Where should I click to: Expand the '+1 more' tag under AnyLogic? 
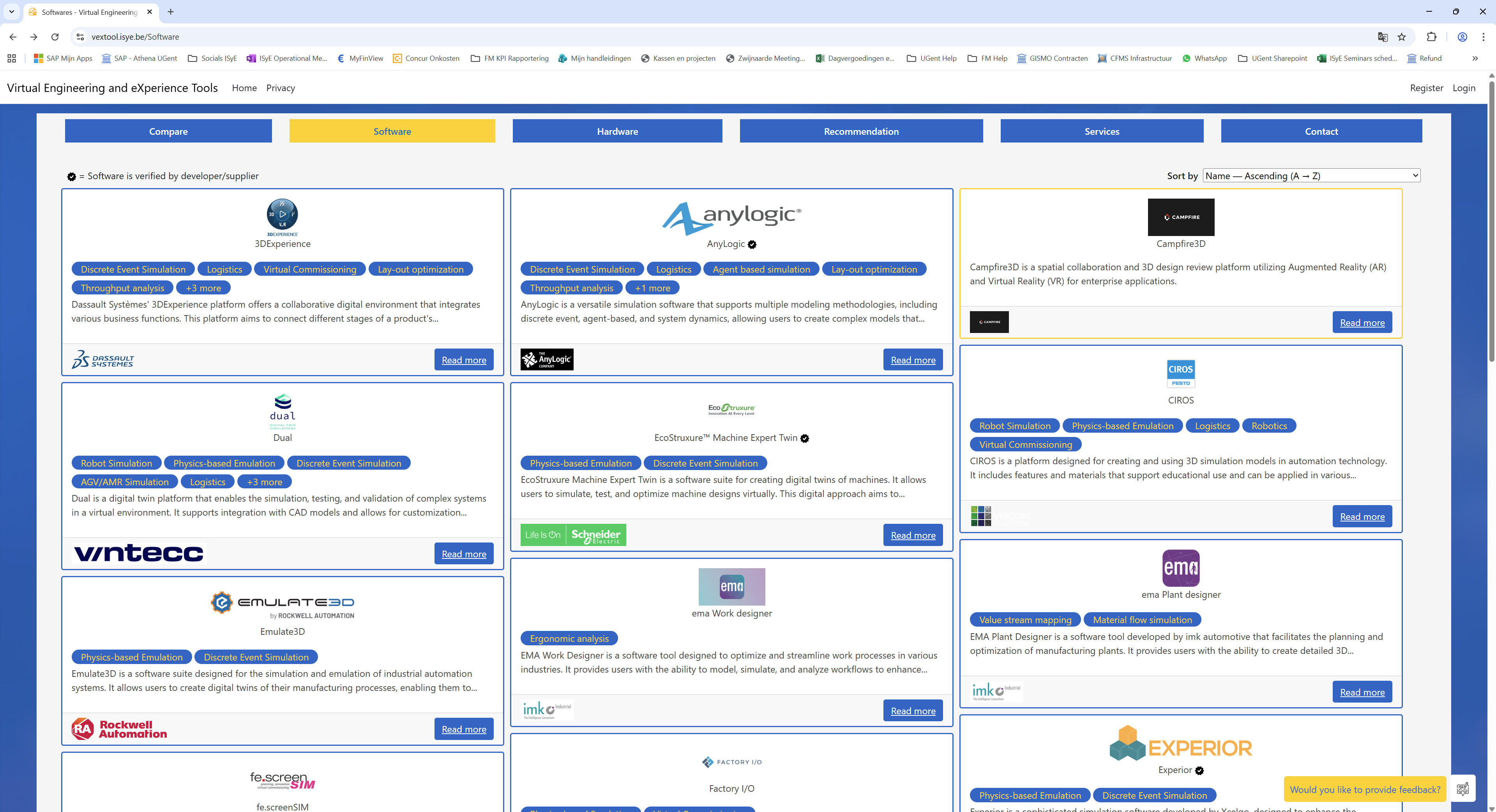click(x=652, y=287)
